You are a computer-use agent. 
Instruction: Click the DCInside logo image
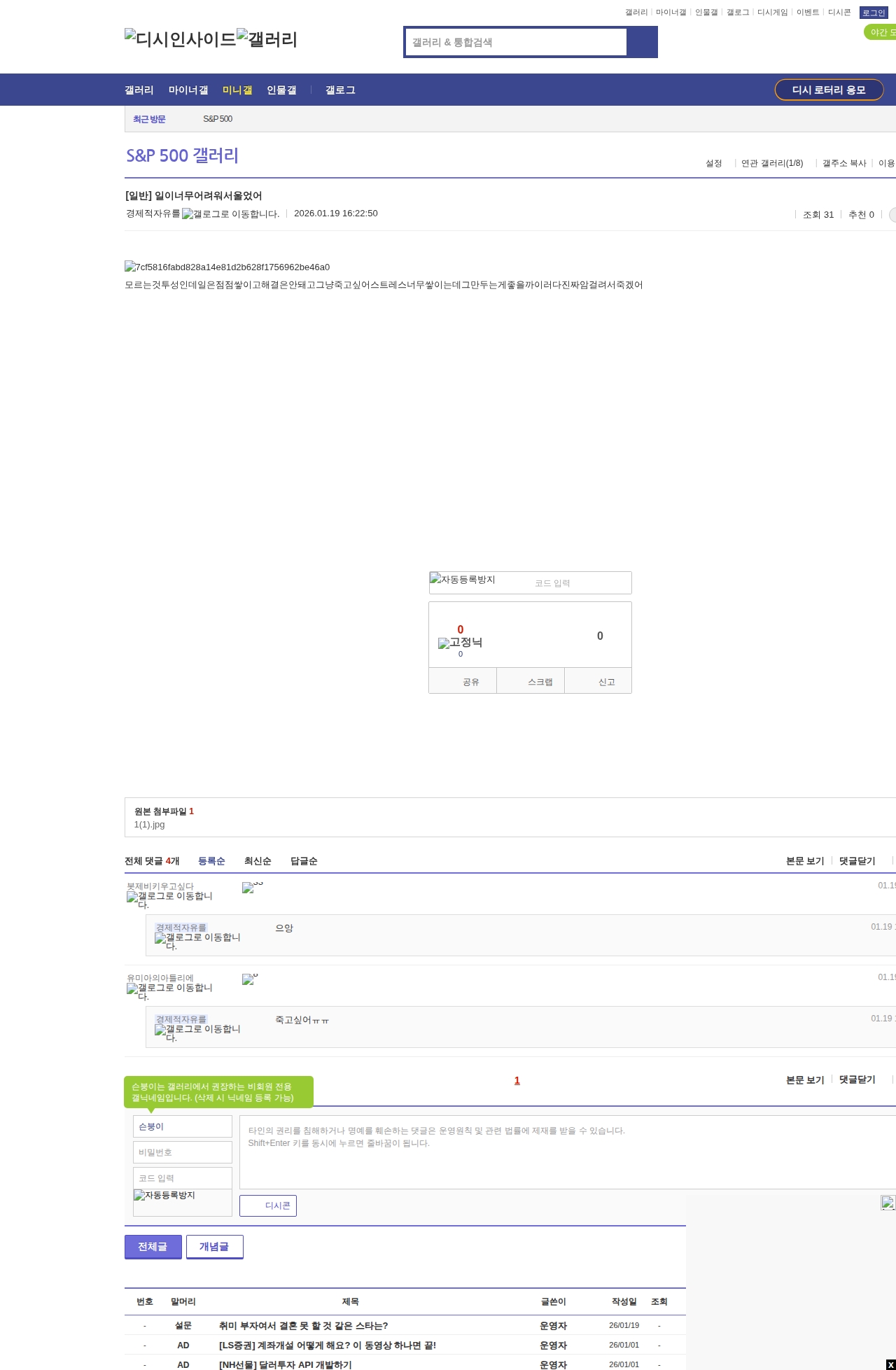point(180,39)
